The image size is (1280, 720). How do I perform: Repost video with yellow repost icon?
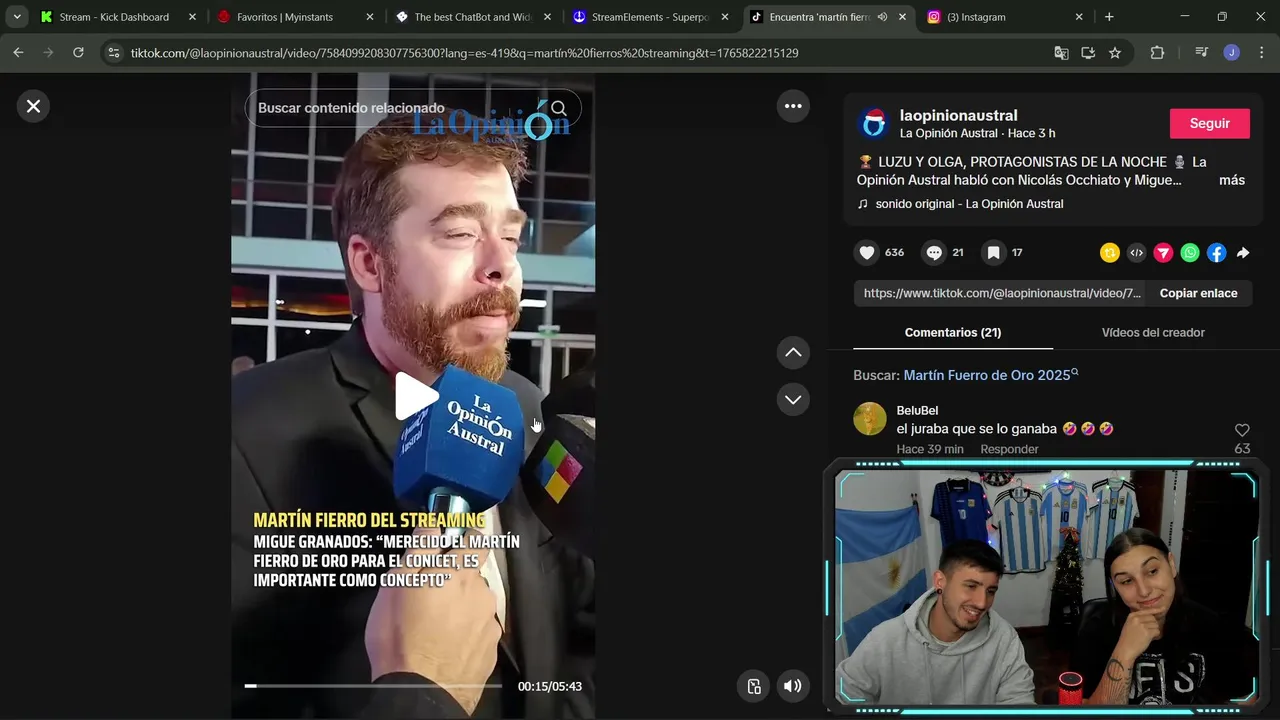pyautogui.click(x=1109, y=253)
